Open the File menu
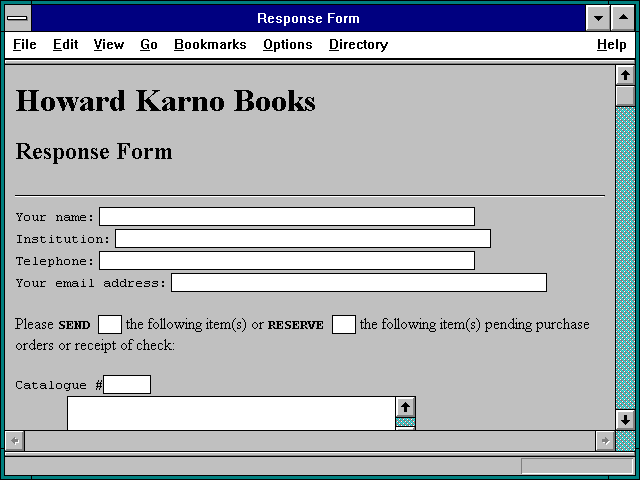The width and height of the screenshot is (640, 480). click(24, 44)
